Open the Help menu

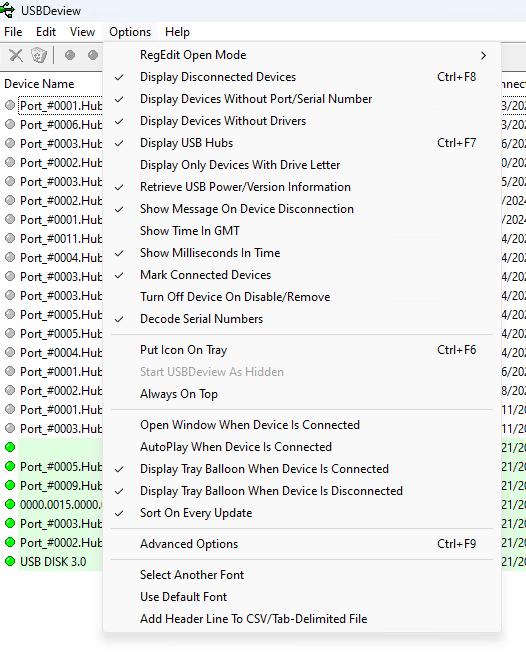[x=177, y=32]
